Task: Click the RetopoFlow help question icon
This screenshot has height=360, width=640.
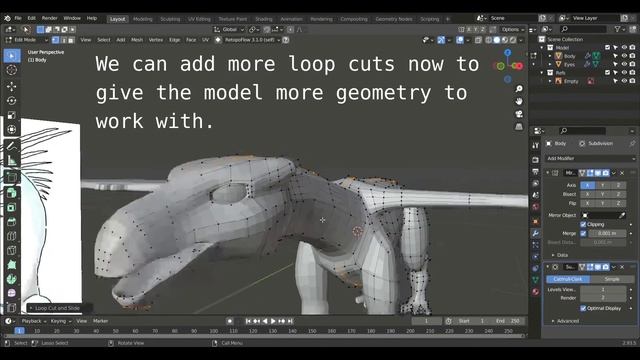Action: pyautogui.click(x=286, y=40)
